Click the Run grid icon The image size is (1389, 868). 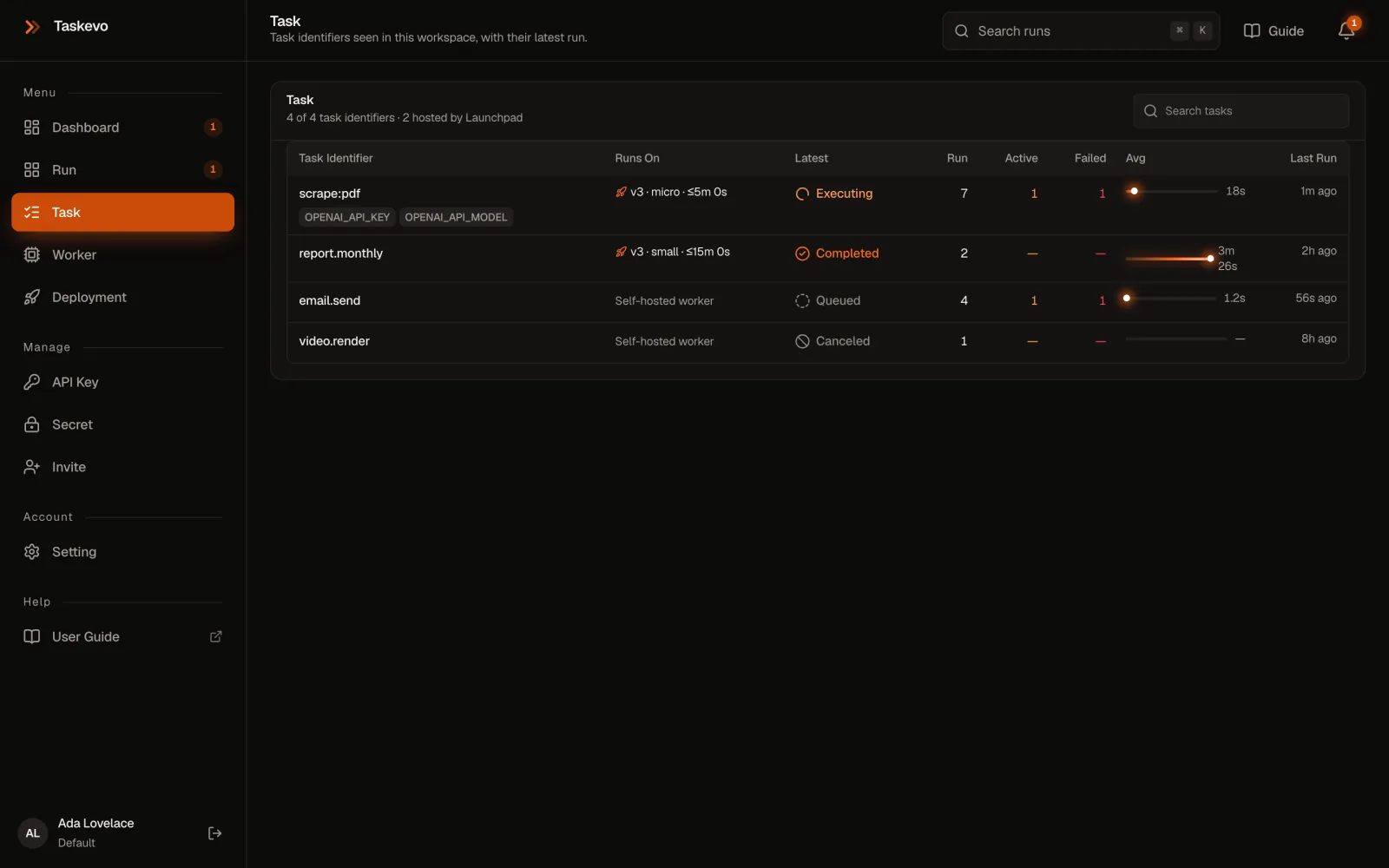pos(32,170)
